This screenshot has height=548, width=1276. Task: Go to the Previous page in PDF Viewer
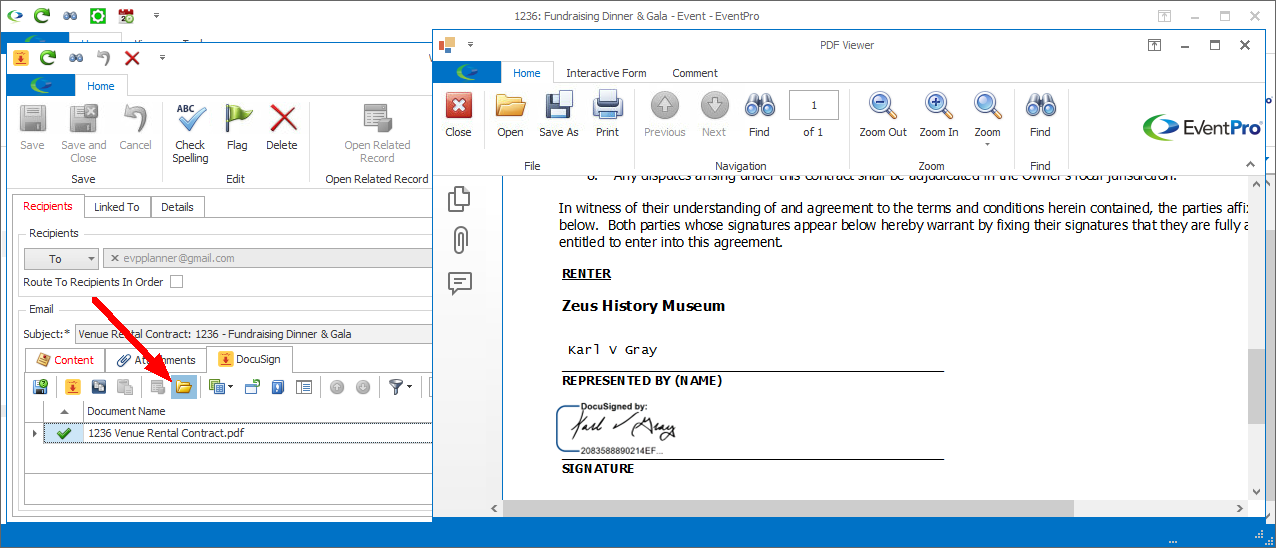(x=665, y=114)
